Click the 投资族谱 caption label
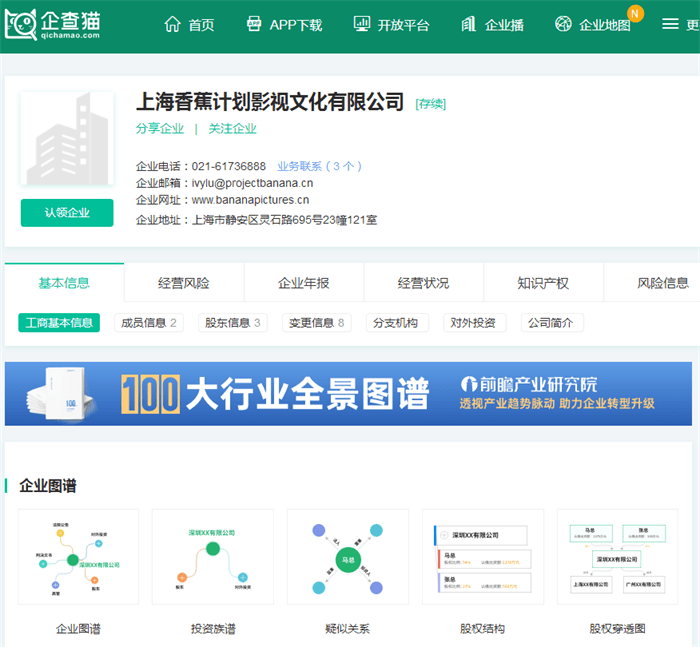The height and width of the screenshot is (647, 700). (213, 629)
